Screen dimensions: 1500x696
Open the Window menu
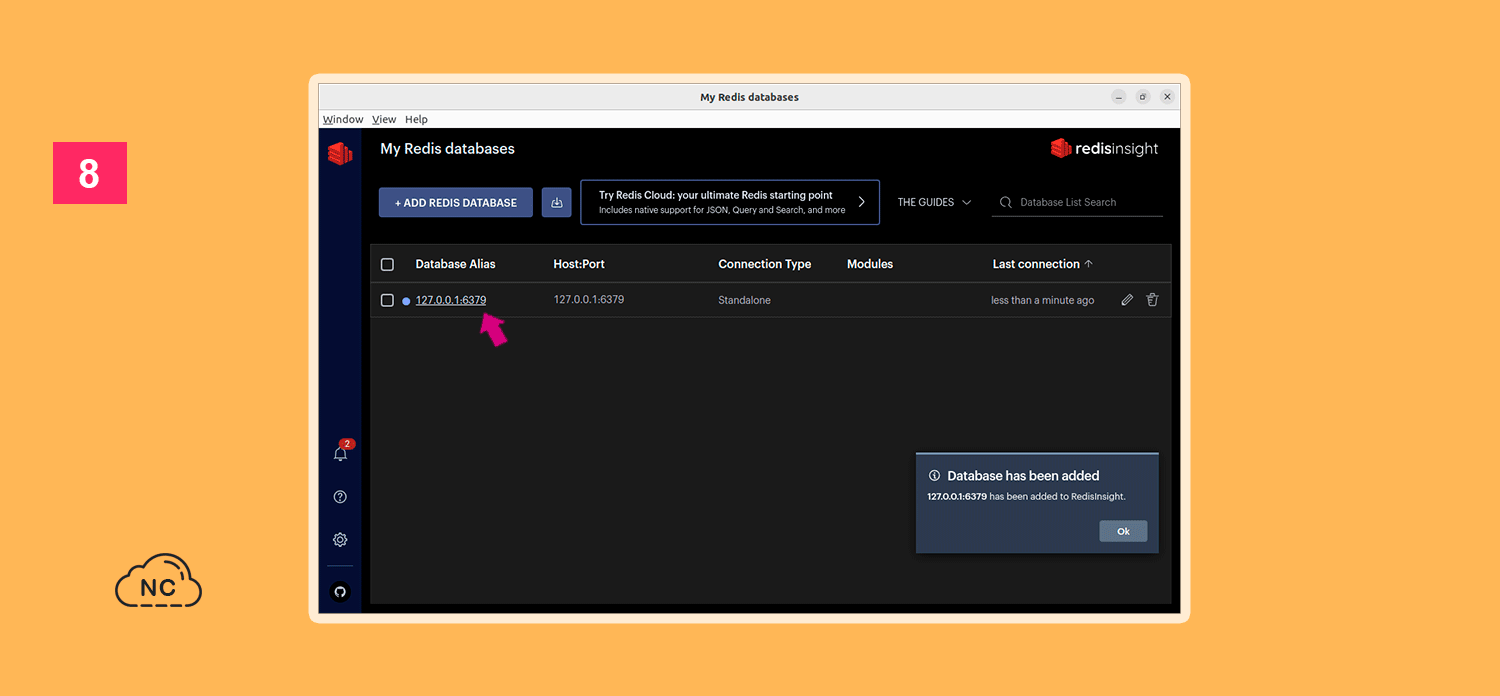pos(343,119)
